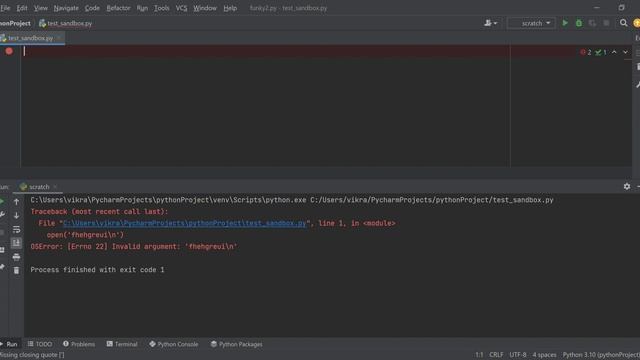The width and height of the screenshot is (640, 360).
Task: Change CRLF line separator in status bar
Action: coord(496,355)
